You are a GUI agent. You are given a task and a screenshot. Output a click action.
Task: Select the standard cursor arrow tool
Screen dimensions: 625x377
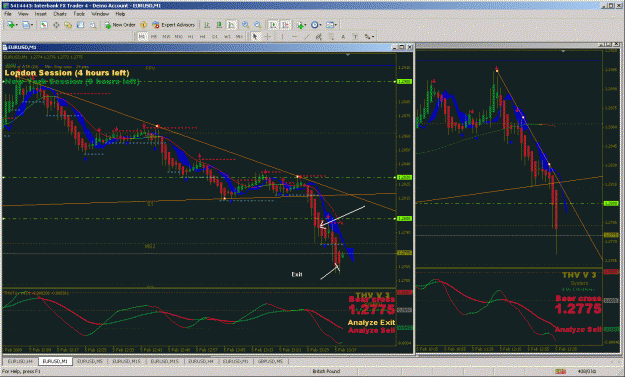255,37
